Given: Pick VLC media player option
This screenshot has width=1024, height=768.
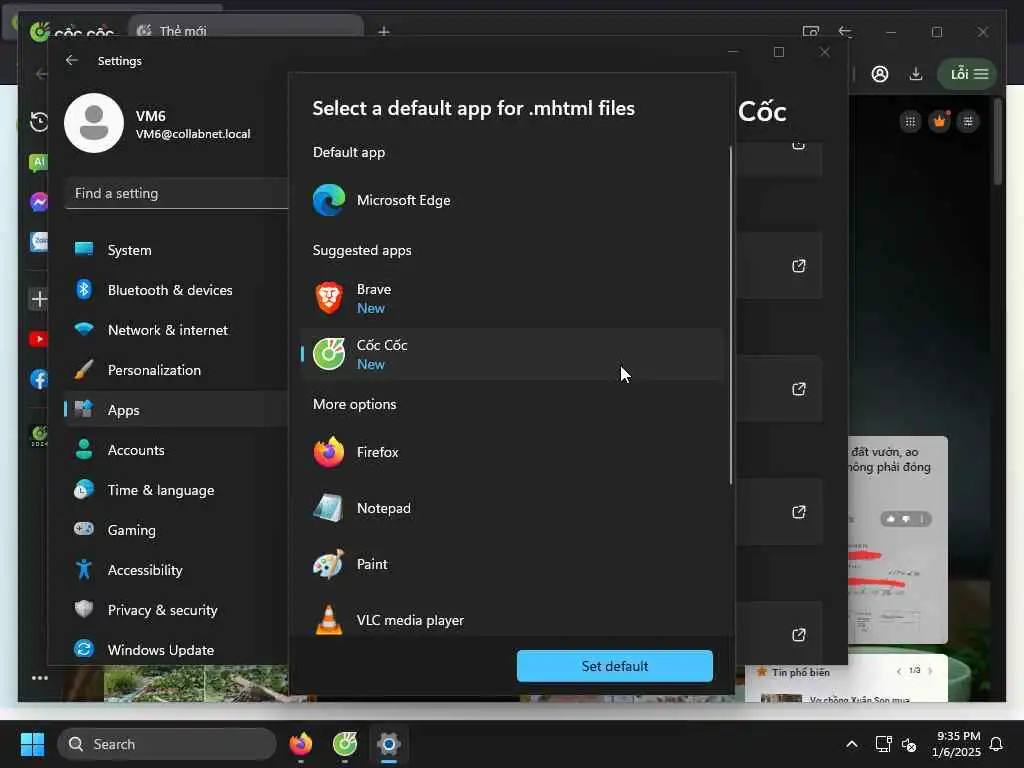Looking at the screenshot, I should pos(513,620).
